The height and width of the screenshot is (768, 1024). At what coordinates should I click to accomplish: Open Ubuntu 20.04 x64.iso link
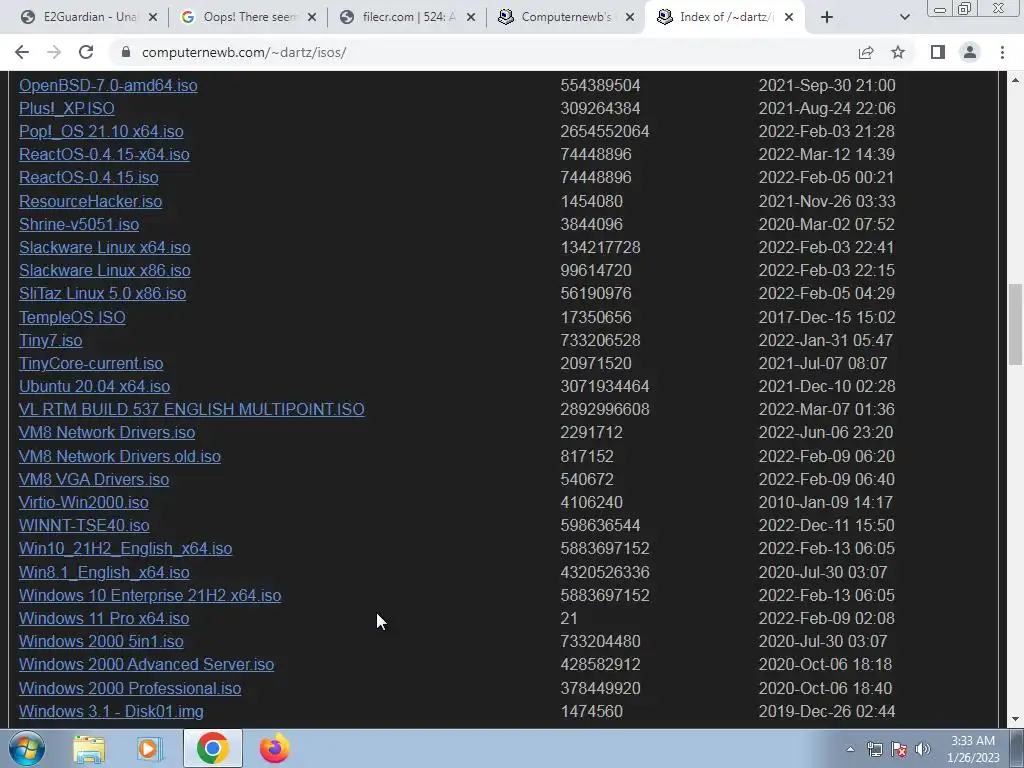[x=95, y=387]
